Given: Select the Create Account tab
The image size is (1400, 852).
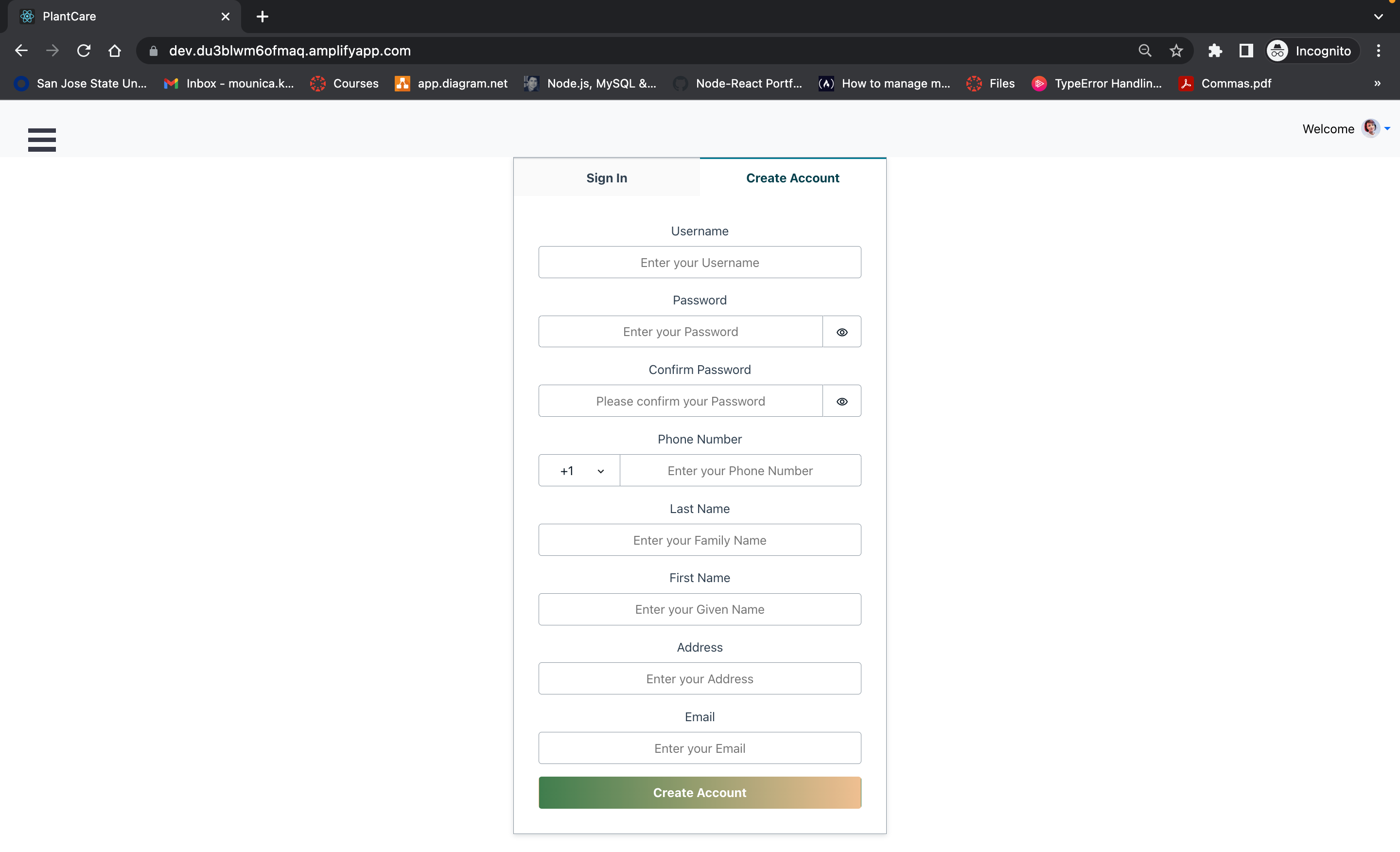Looking at the screenshot, I should click(x=792, y=178).
